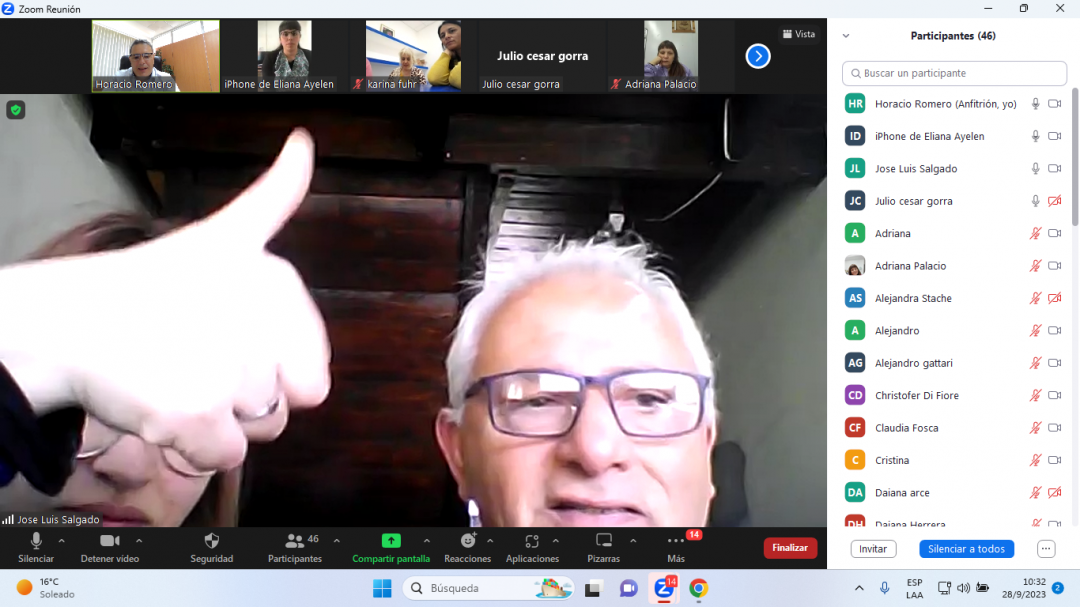Click Adriana's muted microphone icon
1080x607 pixels.
pos(1035,234)
